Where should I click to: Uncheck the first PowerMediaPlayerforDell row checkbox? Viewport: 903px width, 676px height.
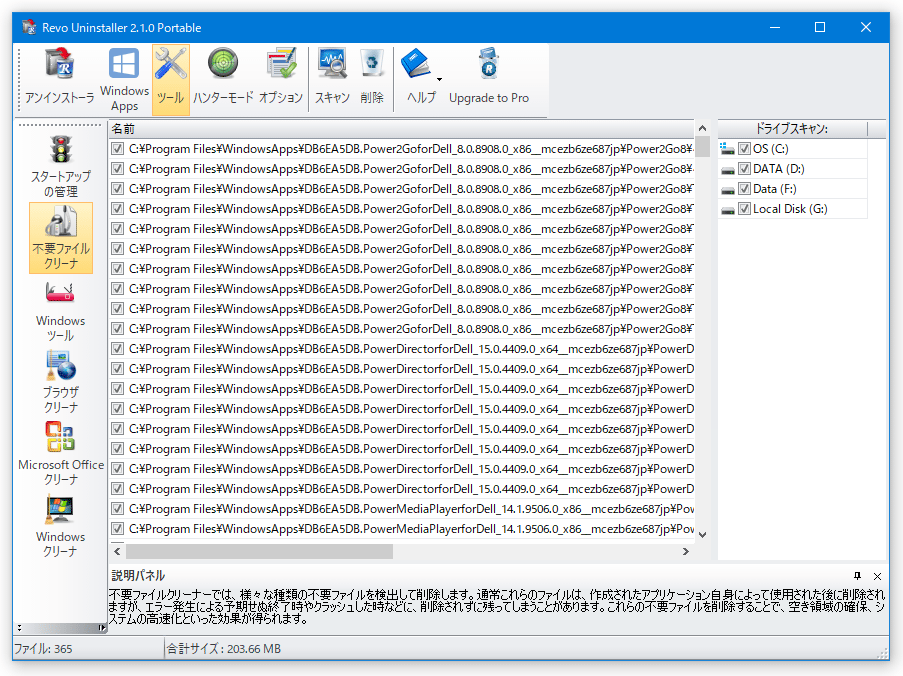[117, 509]
